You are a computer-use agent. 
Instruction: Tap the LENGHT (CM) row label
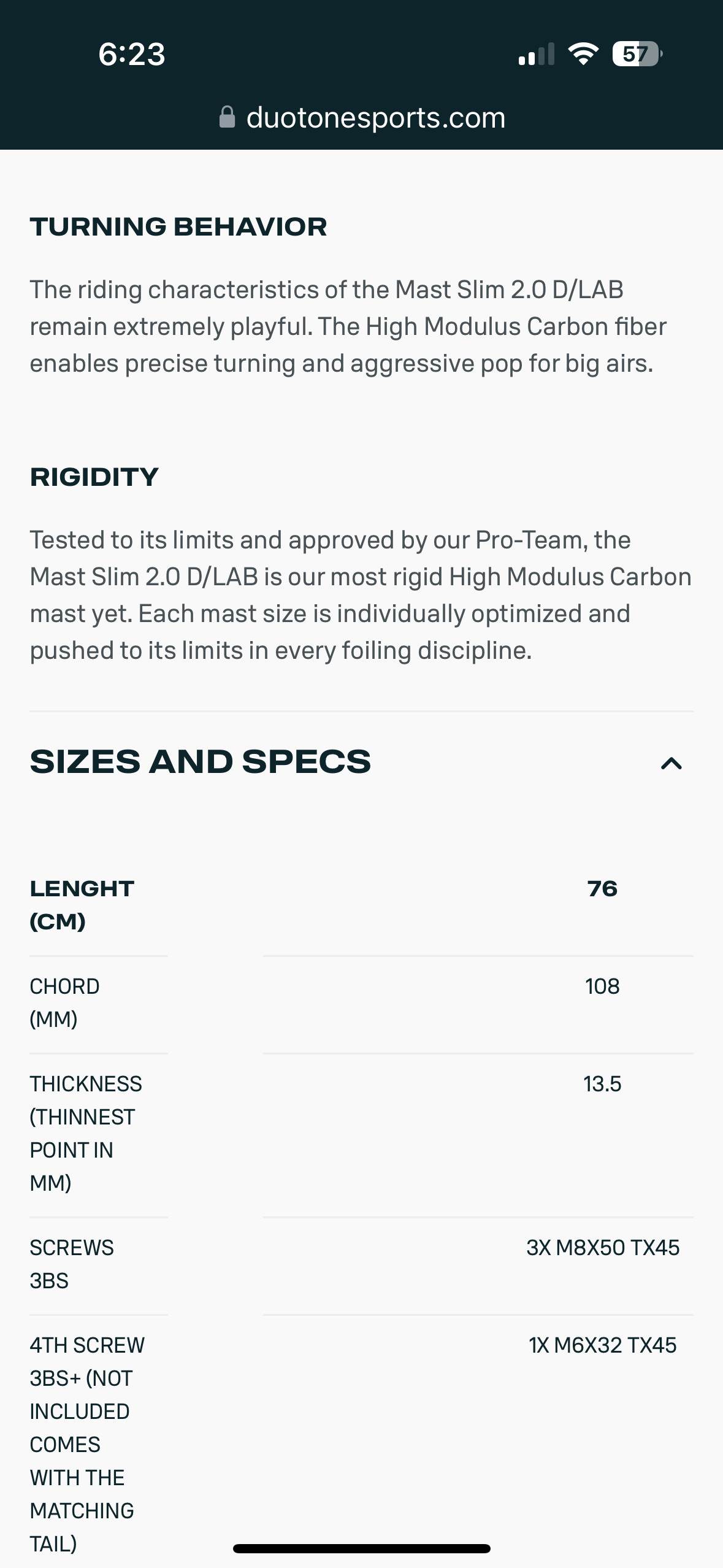coord(82,905)
